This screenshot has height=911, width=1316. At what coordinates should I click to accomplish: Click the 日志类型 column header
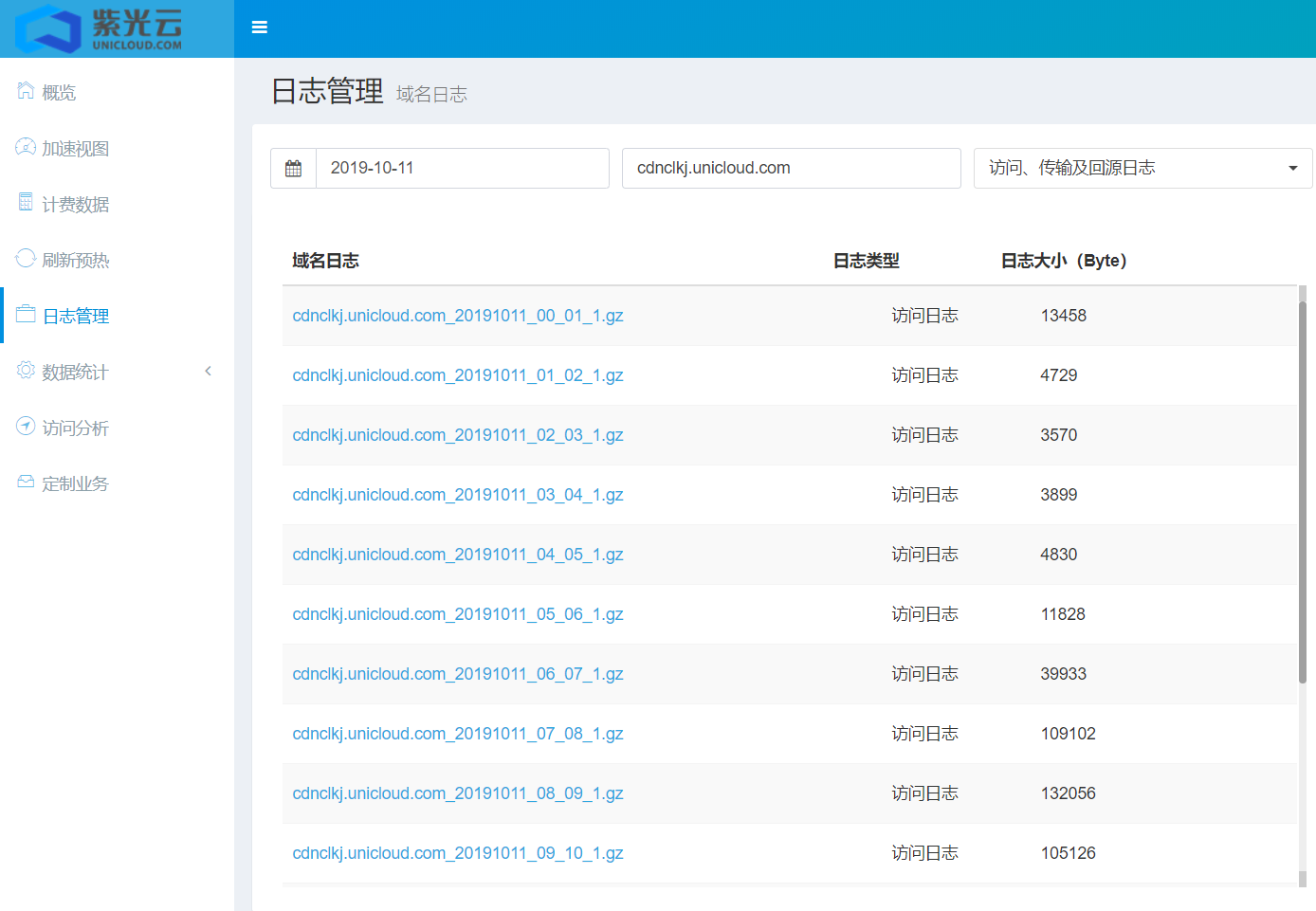coord(867,261)
